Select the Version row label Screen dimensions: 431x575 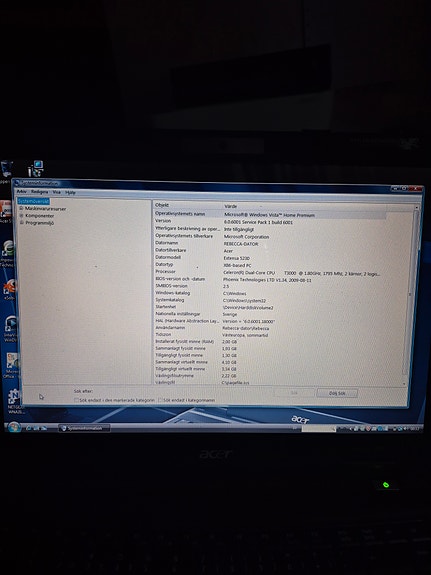tap(163, 221)
